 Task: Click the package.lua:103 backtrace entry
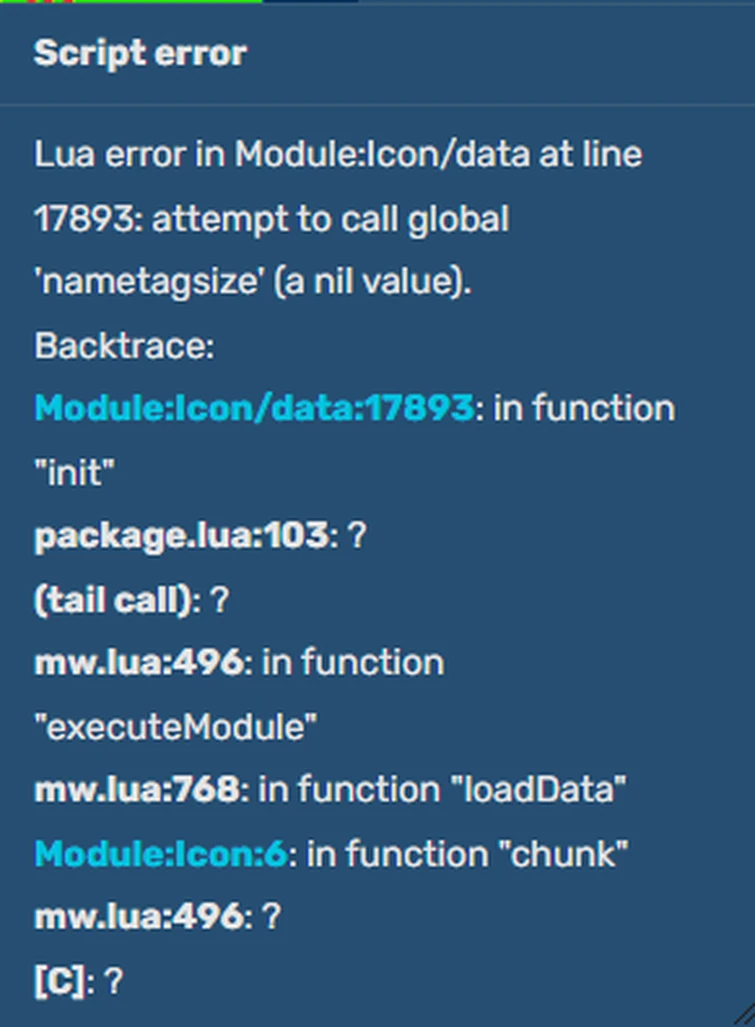click(181, 537)
